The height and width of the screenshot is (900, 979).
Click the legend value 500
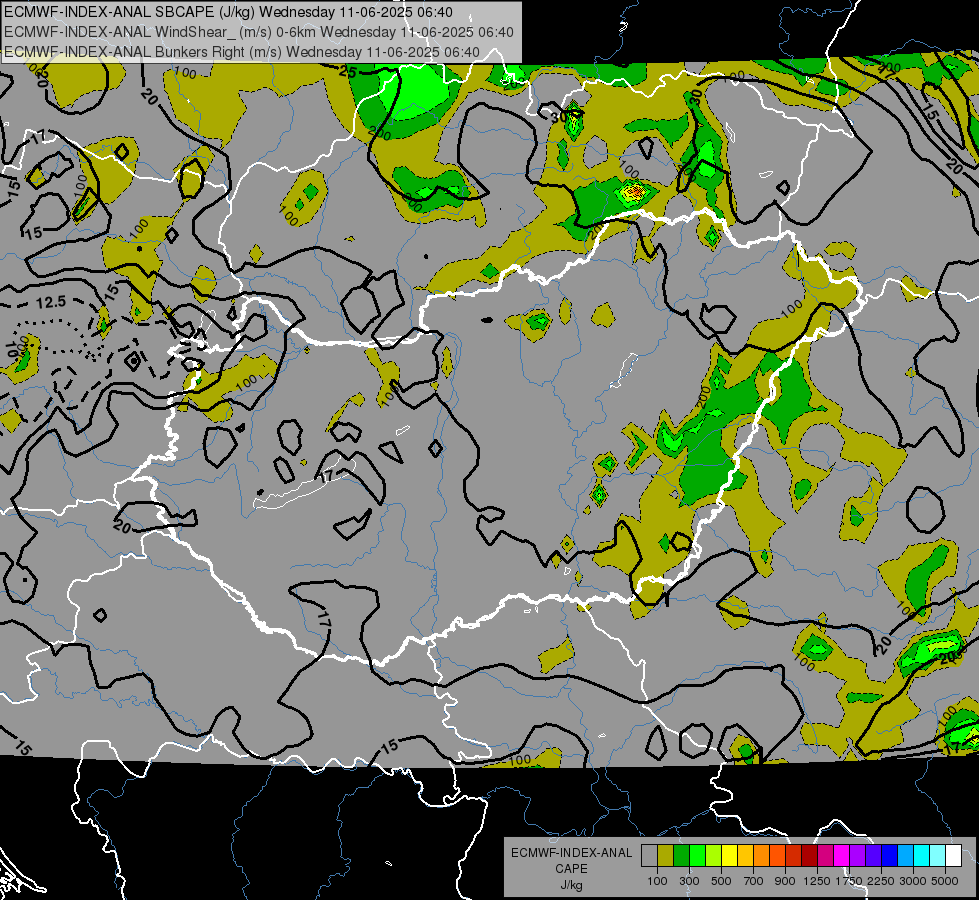[721, 881]
